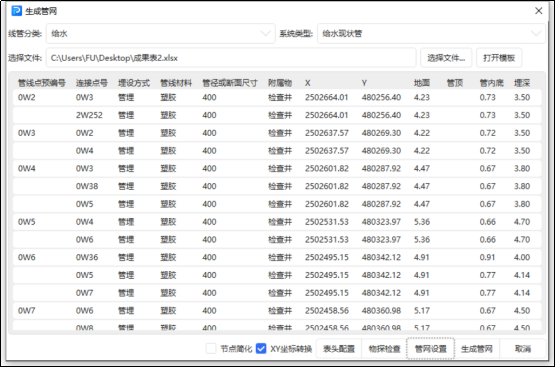The height and width of the screenshot is (368, 555).
Task: Click the 附属物 column header
Action: pyautogui.click(x=280, y=83)
